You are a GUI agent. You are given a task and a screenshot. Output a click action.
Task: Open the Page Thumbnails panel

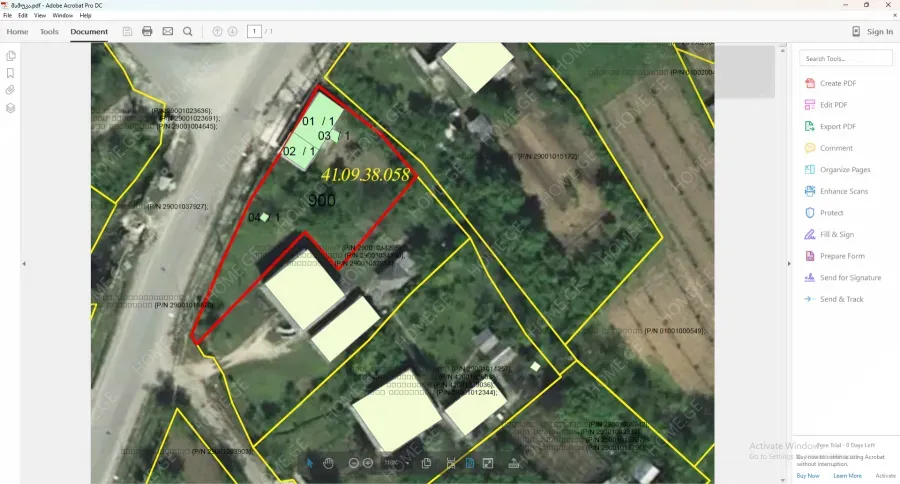coord(10,56)
